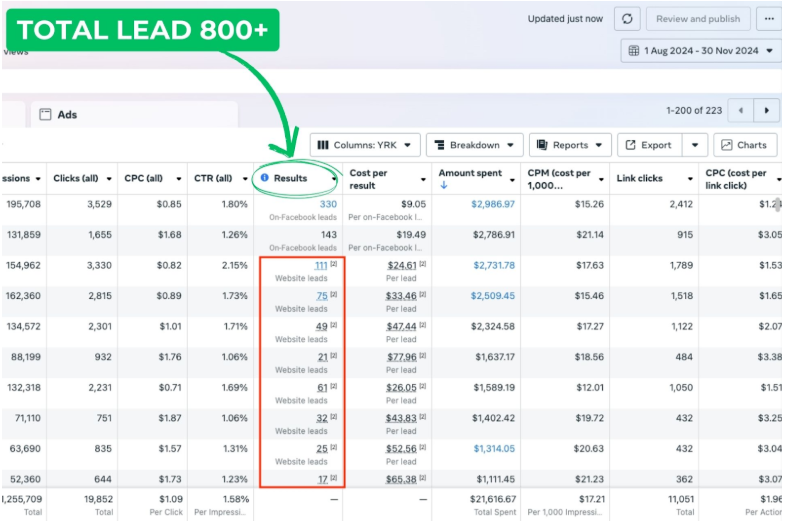Click the Export button
The height and width of the screenshot is (527, 785).
(649, 145)
